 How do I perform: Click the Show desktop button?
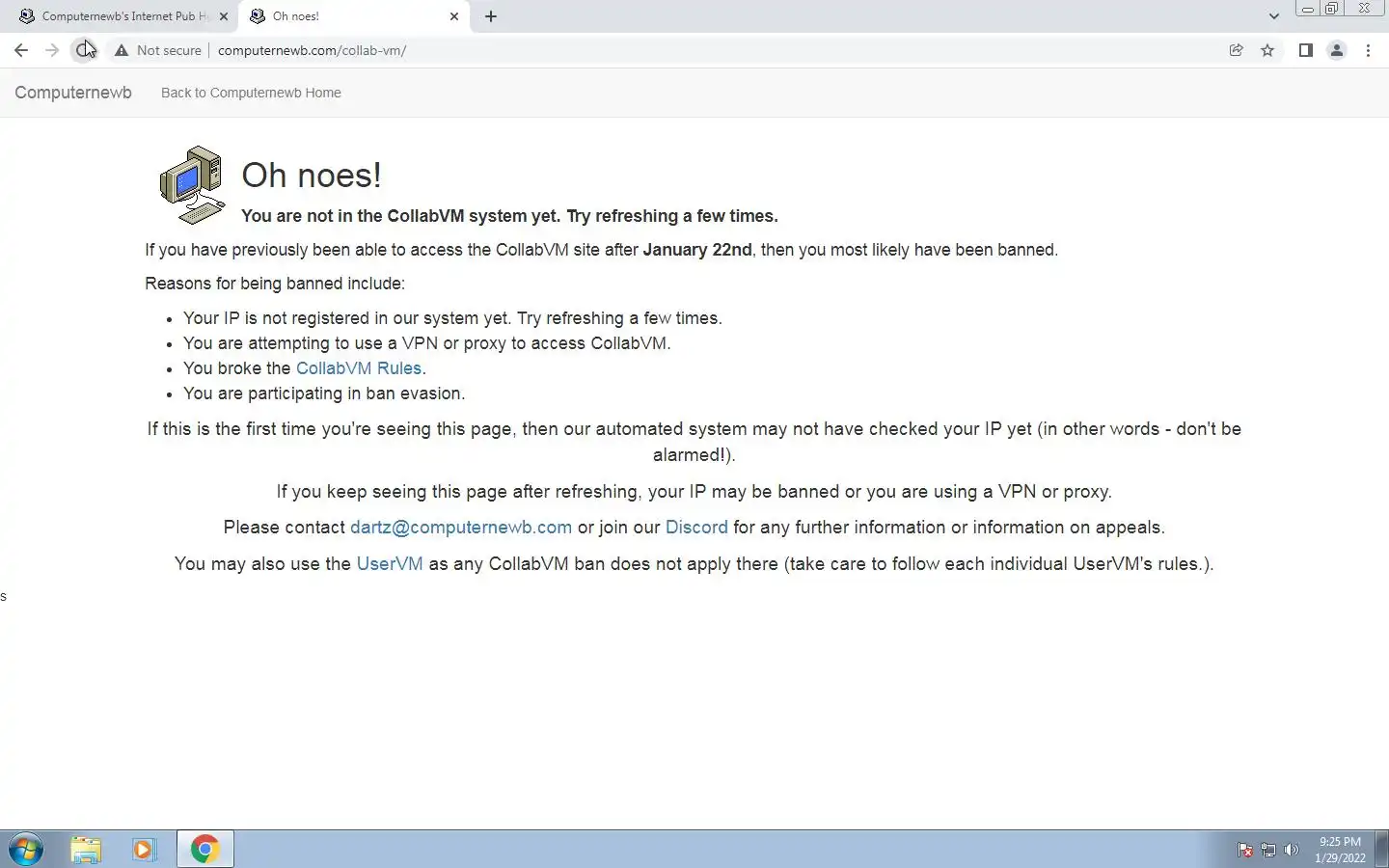click(x=1381, y=850)
